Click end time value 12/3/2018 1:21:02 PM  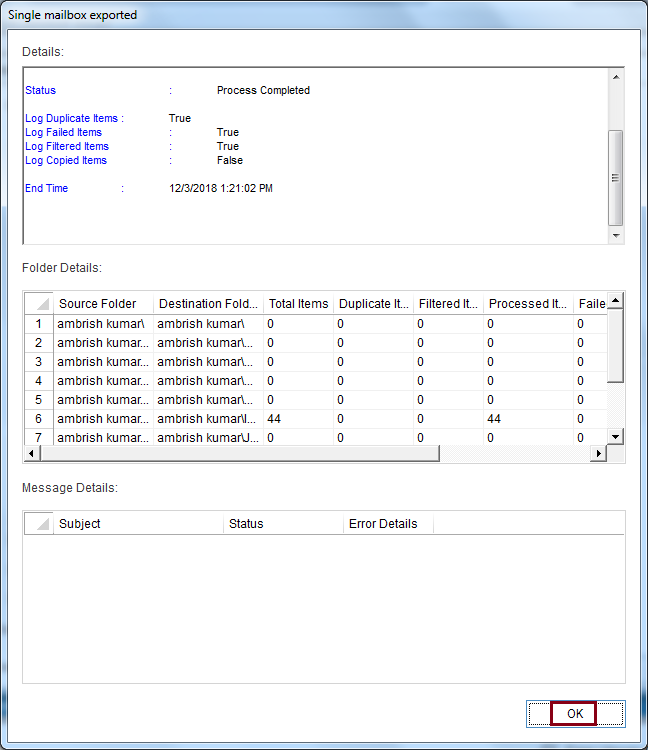pyautogui.click(x=221, y=188)
